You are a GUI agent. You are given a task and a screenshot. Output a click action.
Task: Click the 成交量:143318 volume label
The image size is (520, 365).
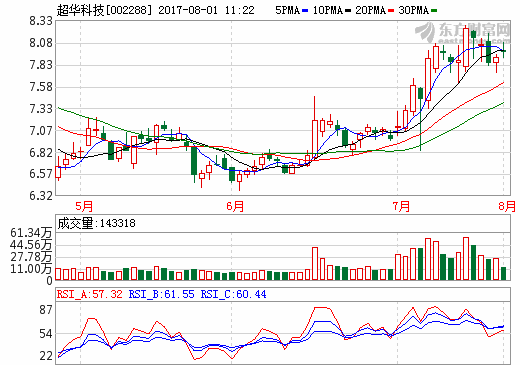[x=96, y=223]
